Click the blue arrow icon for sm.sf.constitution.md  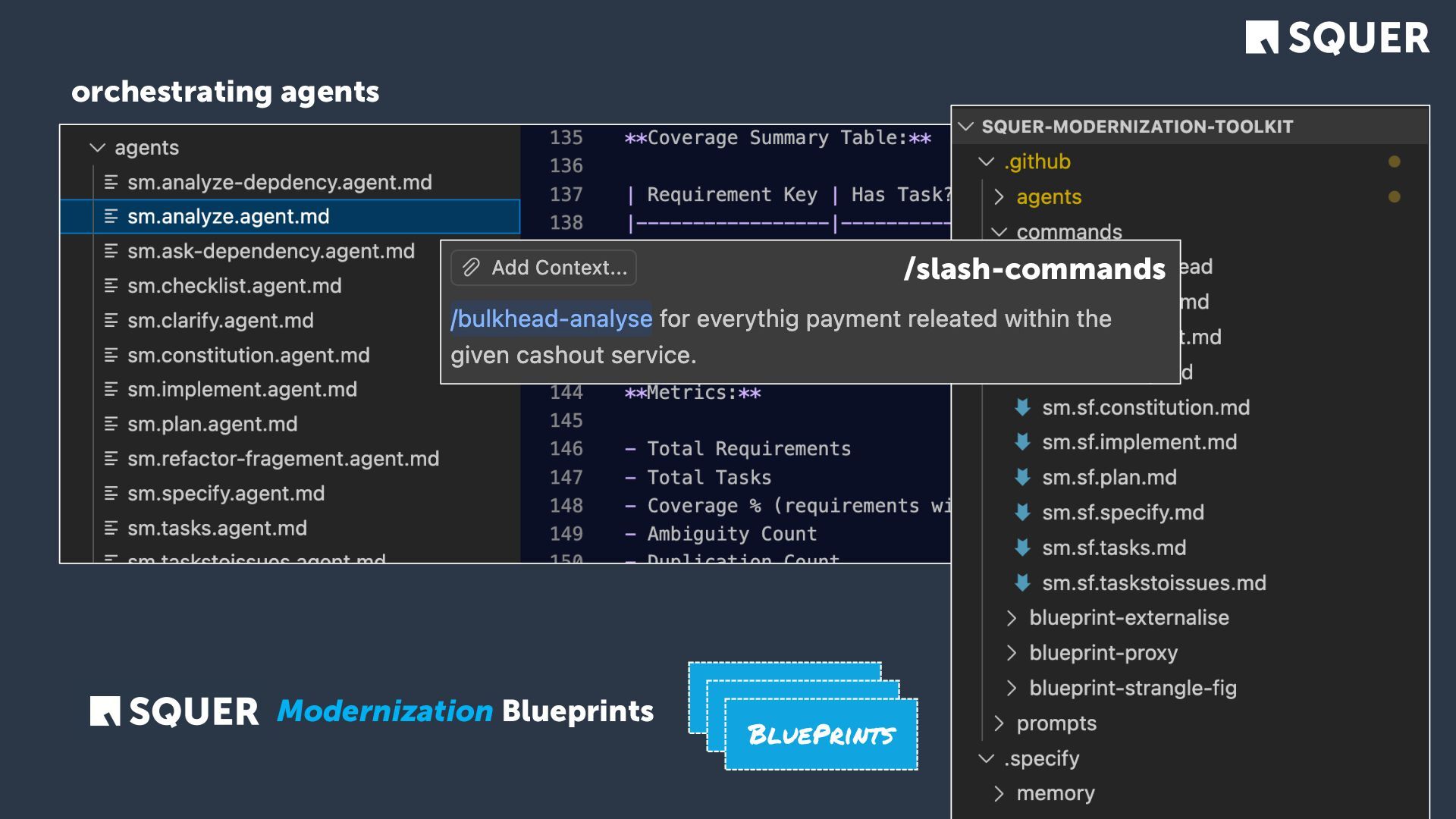[x=1022, y=407]
